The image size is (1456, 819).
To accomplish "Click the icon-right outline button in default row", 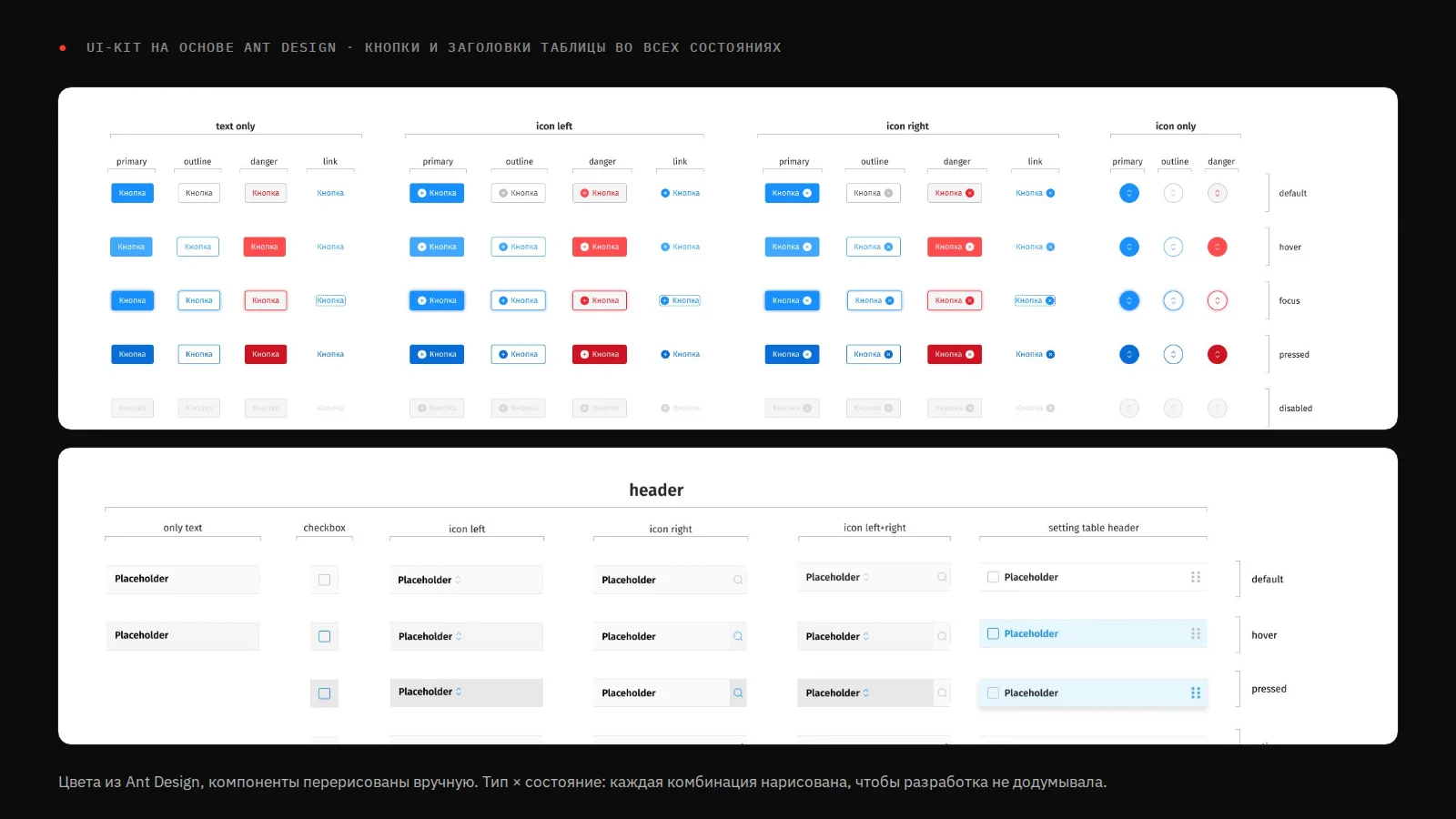I will click(x=873, y=193).
